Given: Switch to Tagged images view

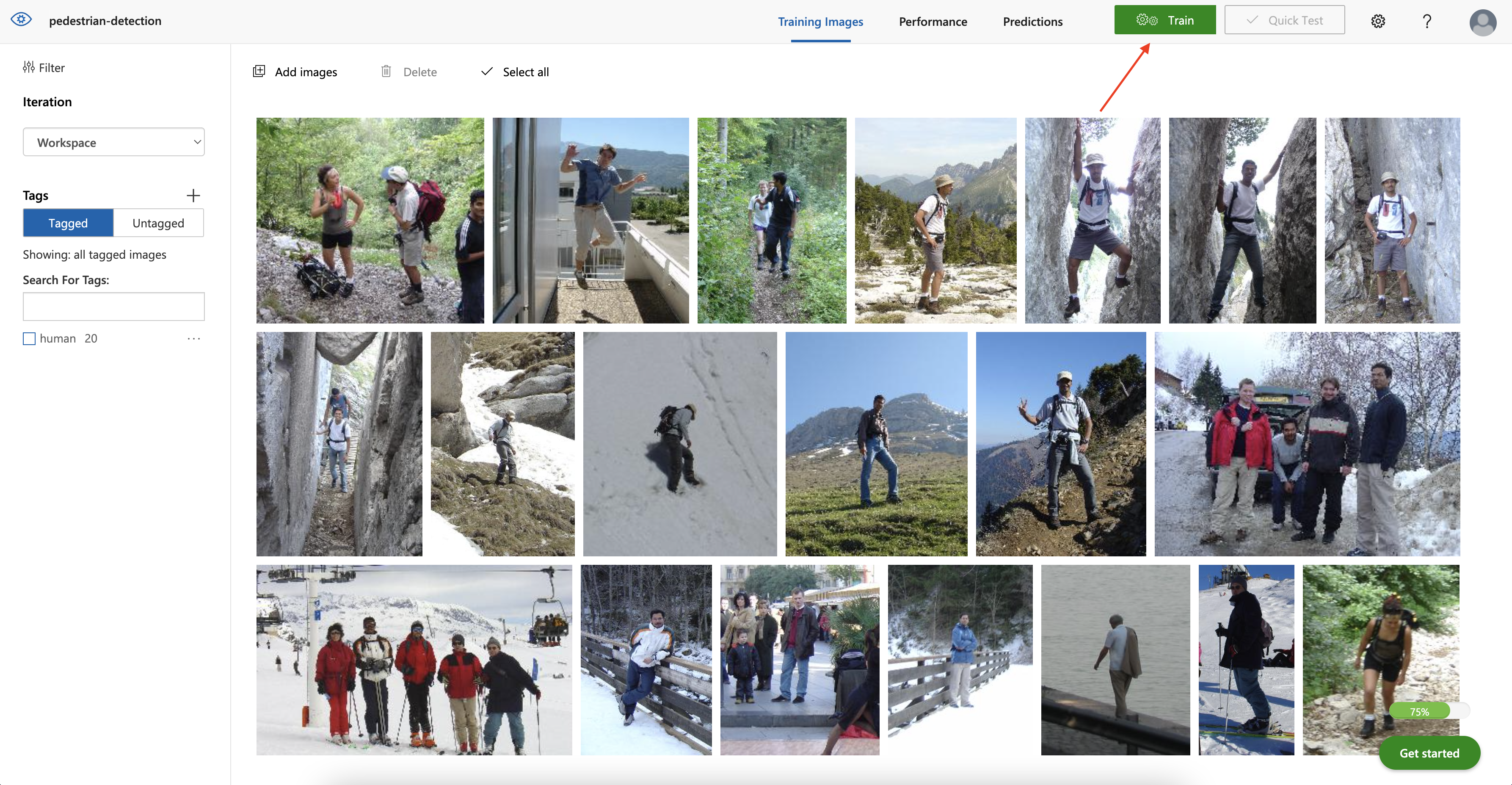Looking at the screenshot, I should 68,223.
